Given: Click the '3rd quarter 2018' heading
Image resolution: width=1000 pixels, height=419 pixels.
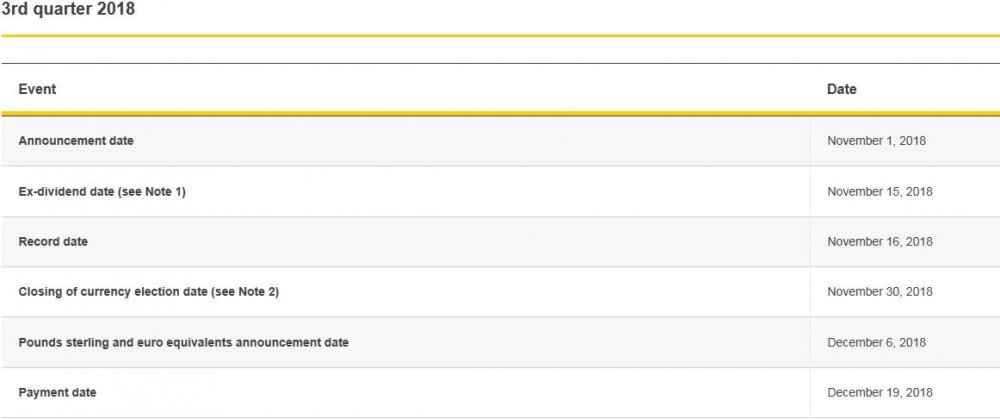Looking at the screenshot, I should pos(68,10).
